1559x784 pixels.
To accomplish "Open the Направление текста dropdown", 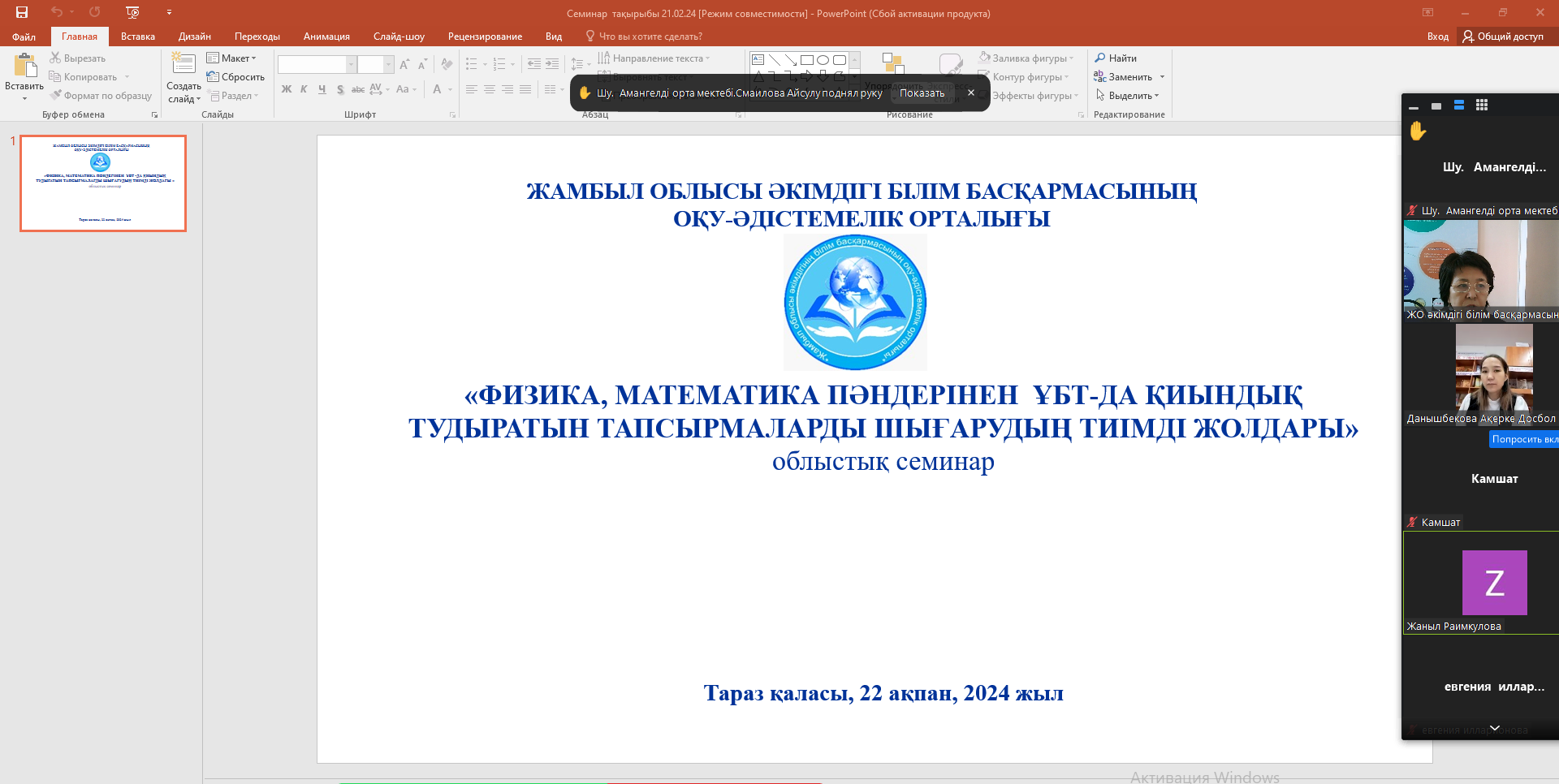I will click(x=654, y=58).
